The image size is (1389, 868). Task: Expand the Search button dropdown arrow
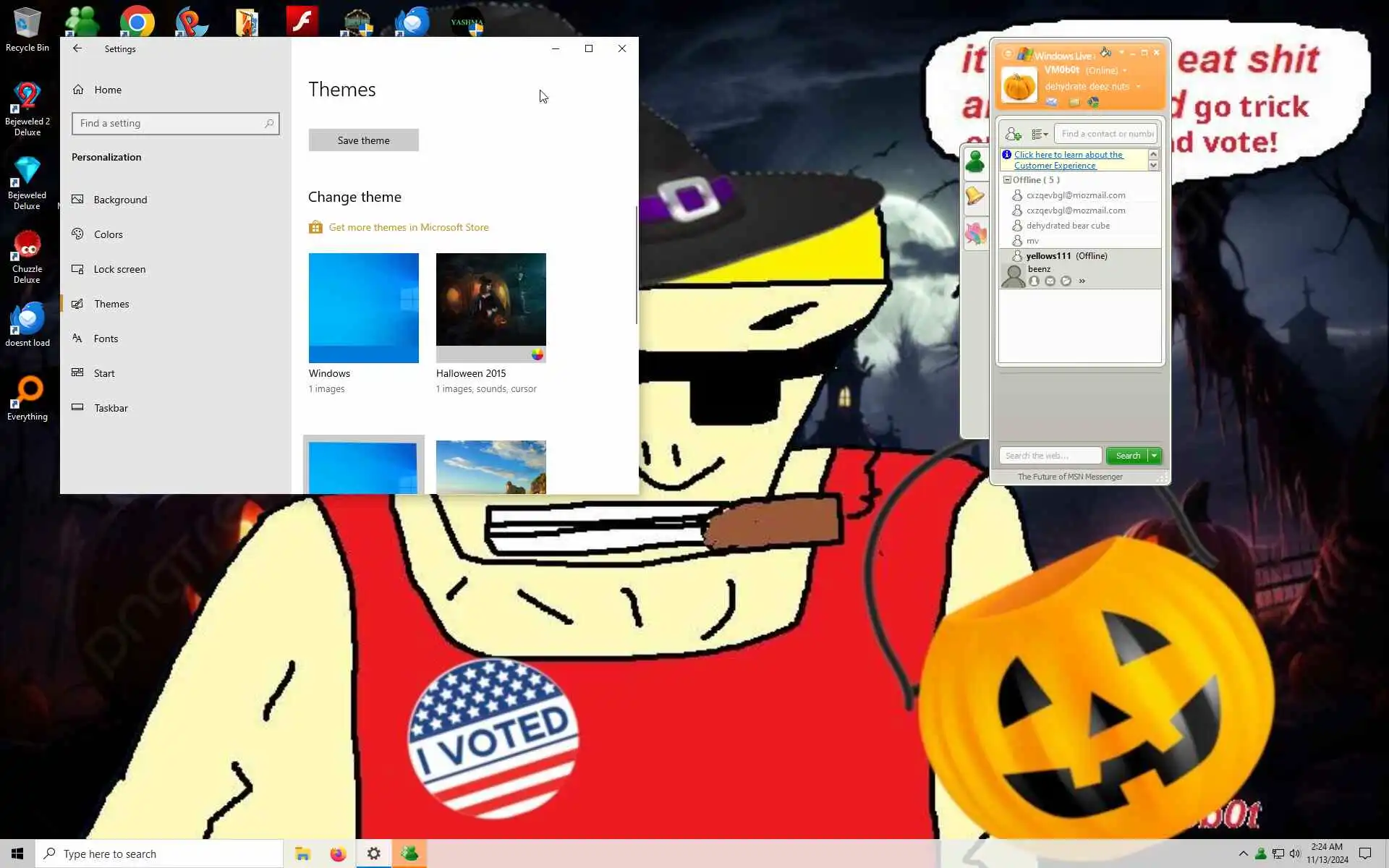1155,456
